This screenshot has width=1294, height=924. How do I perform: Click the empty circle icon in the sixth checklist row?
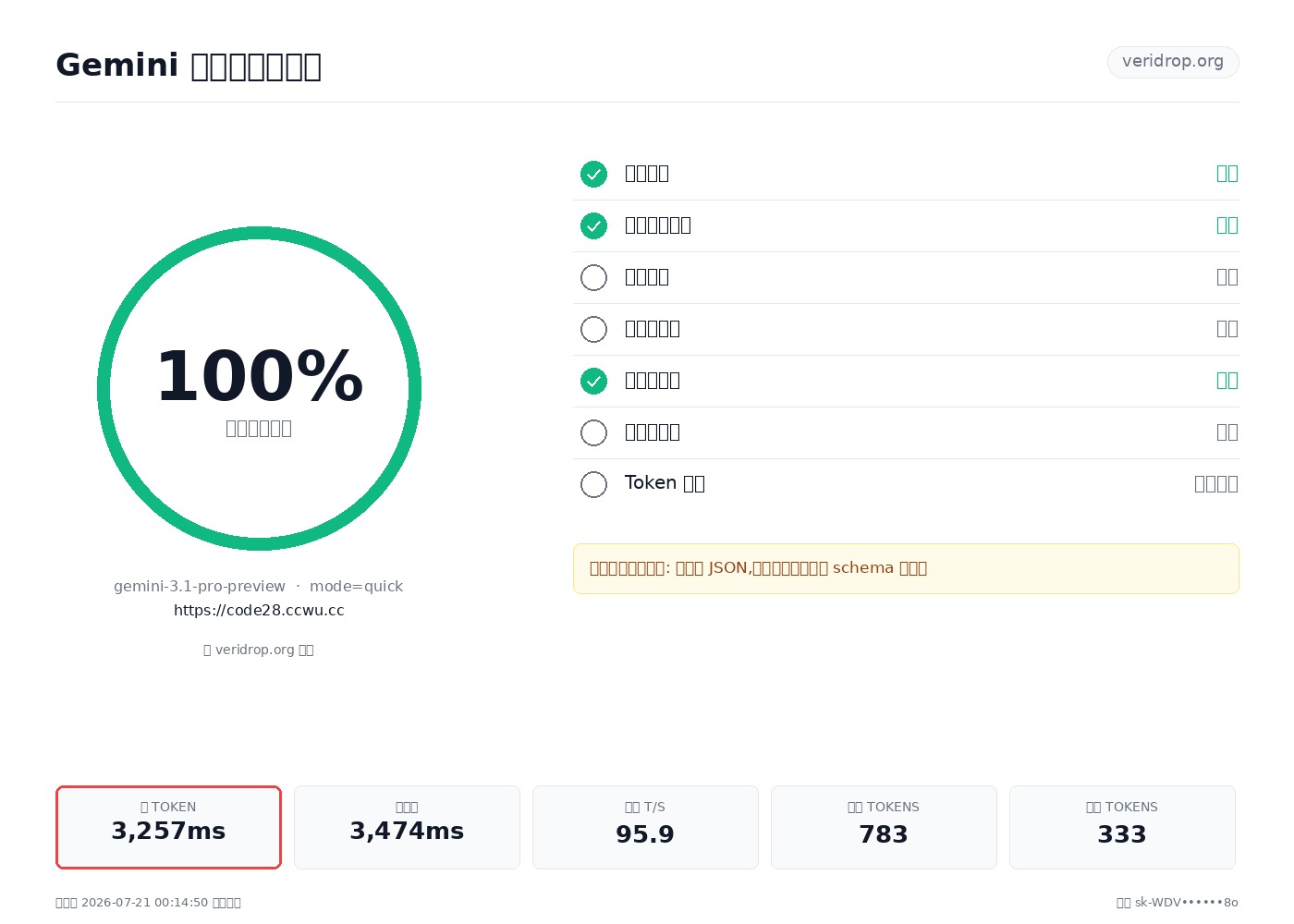click(593, 432)
